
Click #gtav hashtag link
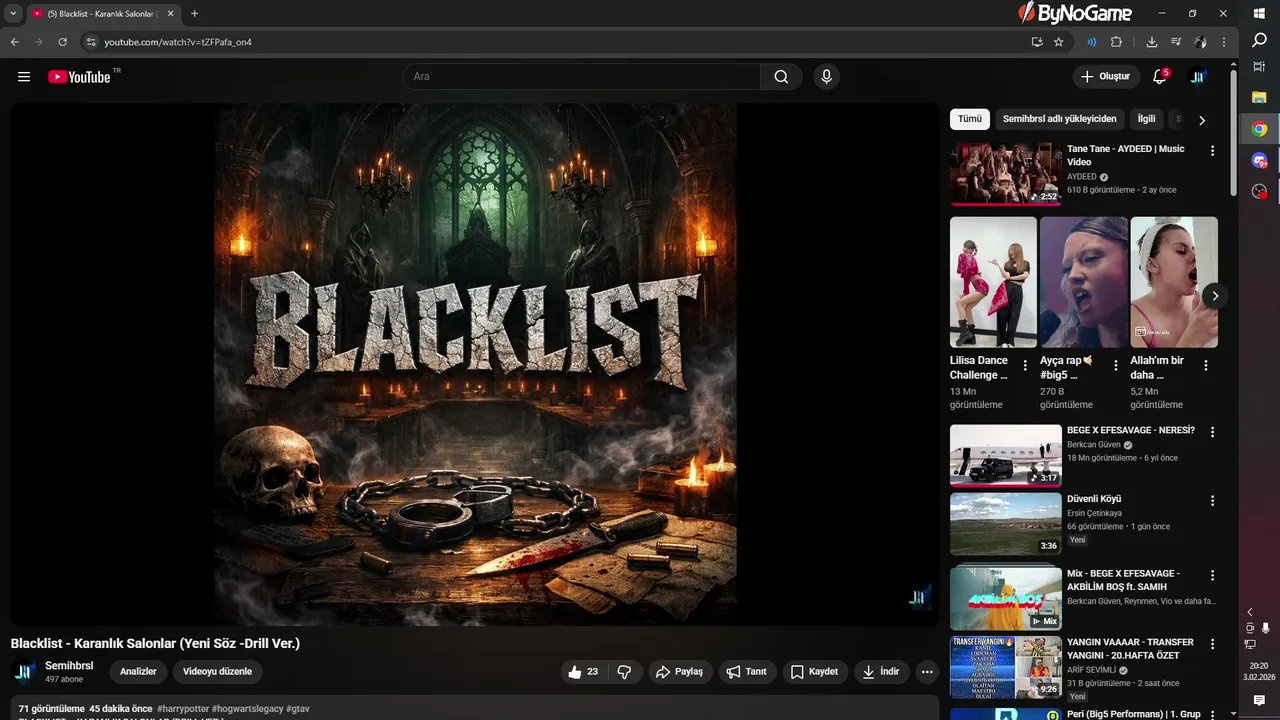(298, 709)
